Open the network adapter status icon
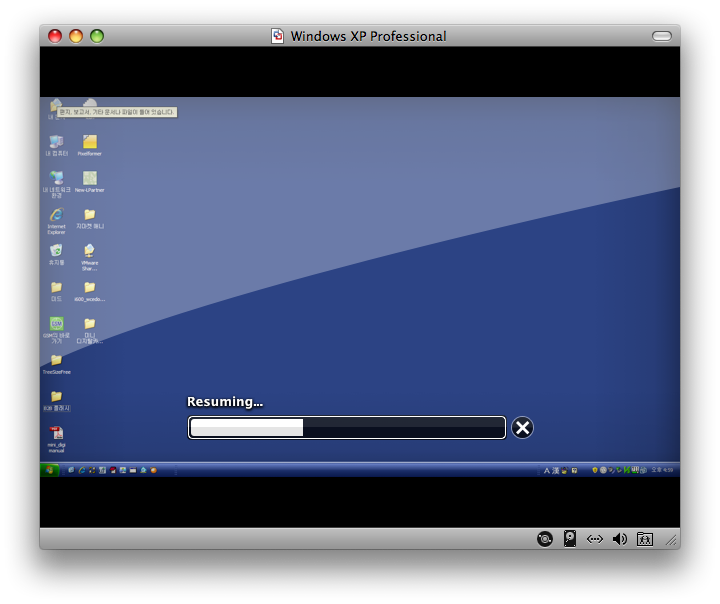The height and width of the screenshot is (604, 720). coord(595,539)
